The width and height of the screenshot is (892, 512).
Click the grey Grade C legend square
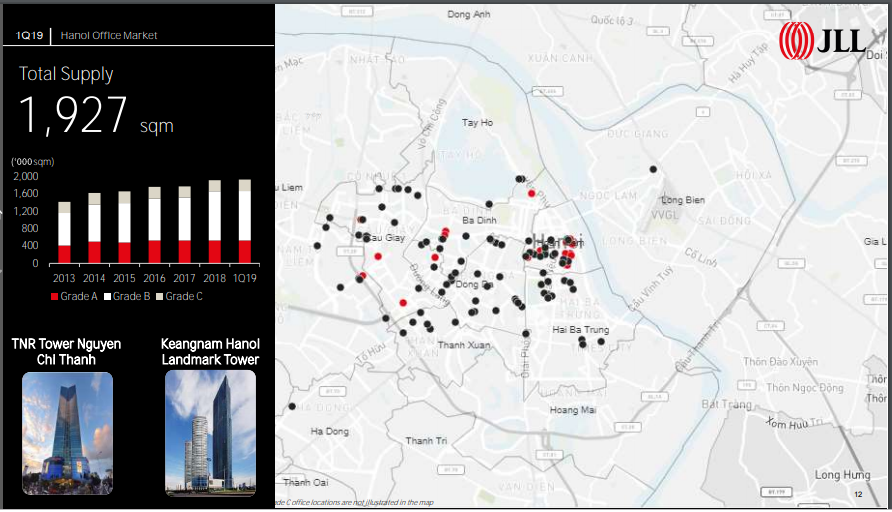point(159,297)
